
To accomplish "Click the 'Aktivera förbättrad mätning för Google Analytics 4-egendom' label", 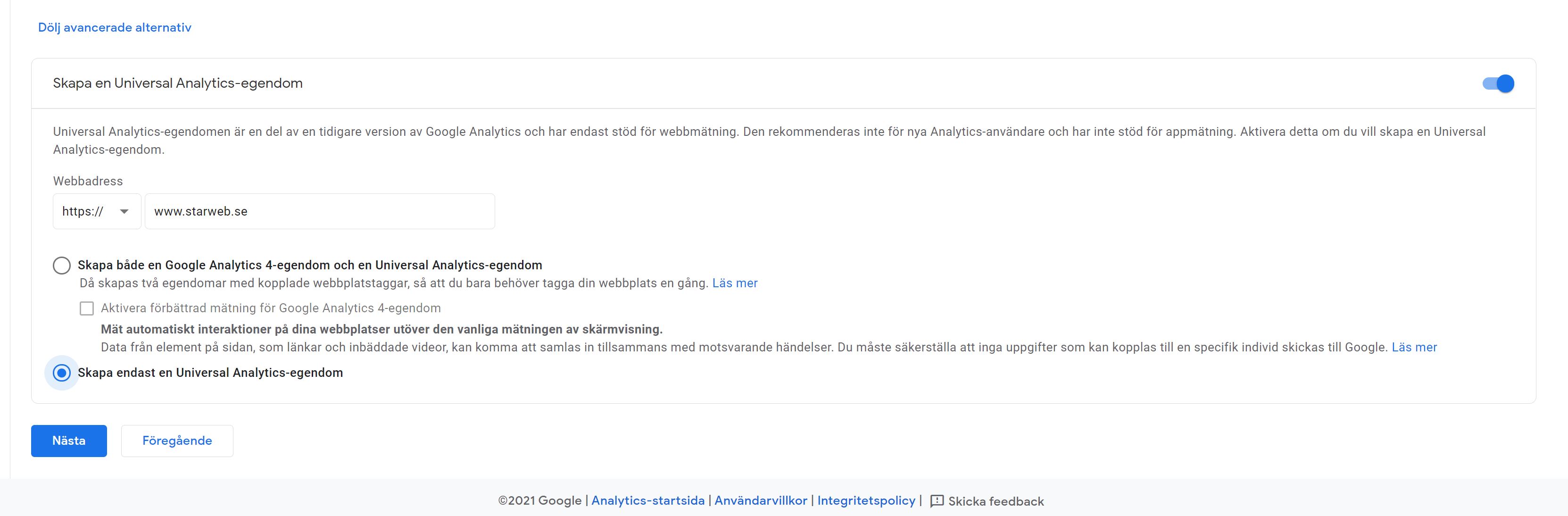I will click(x=271, y=308).
